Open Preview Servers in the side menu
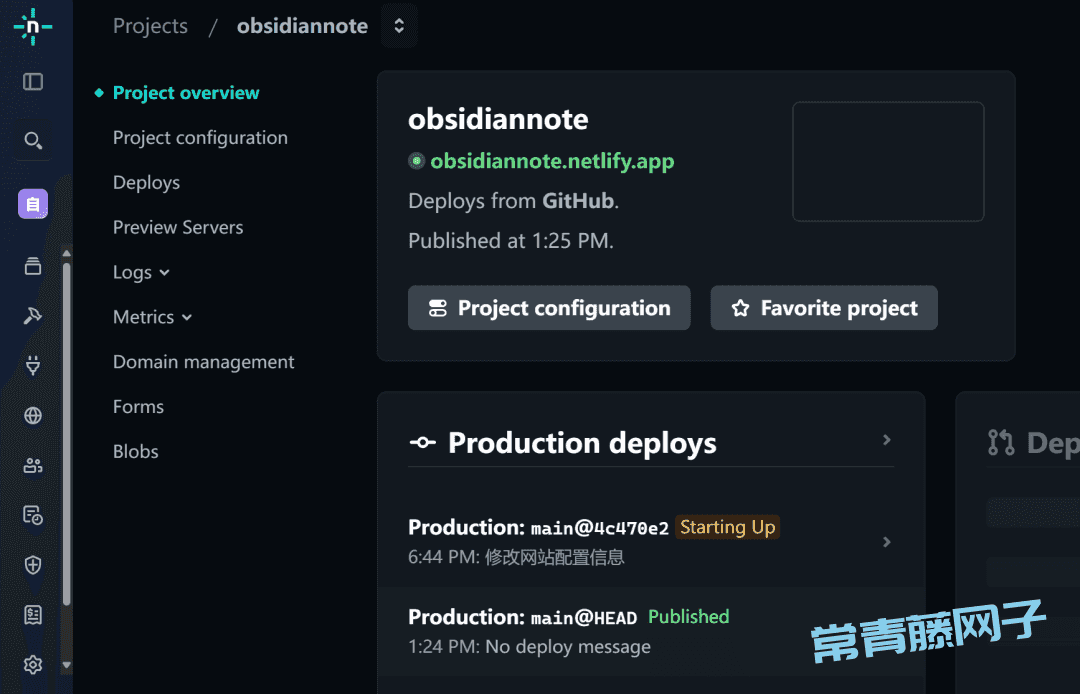The width and height of the screenshot is (1080, 694). point(178,227)
